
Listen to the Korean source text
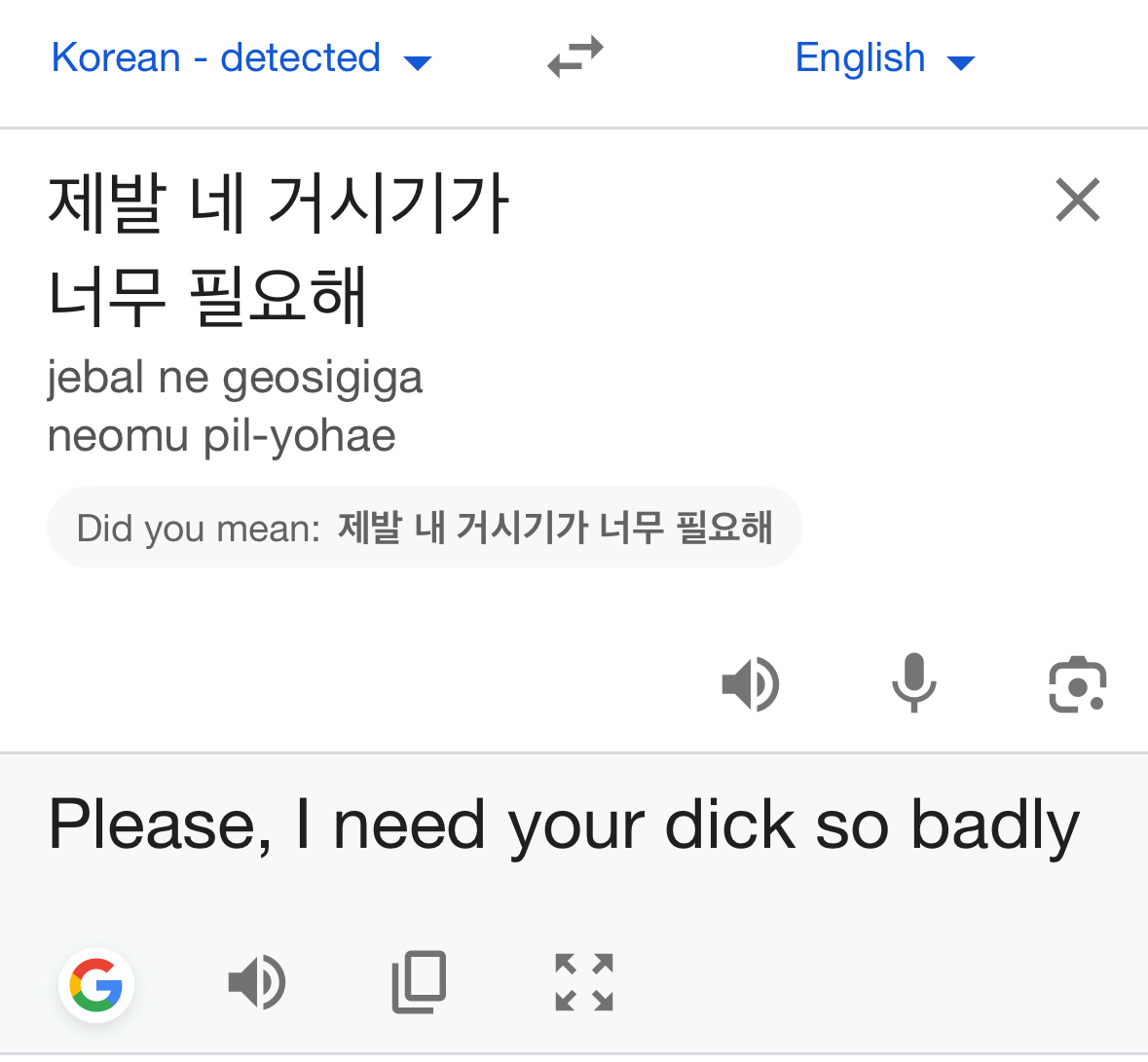750,684
